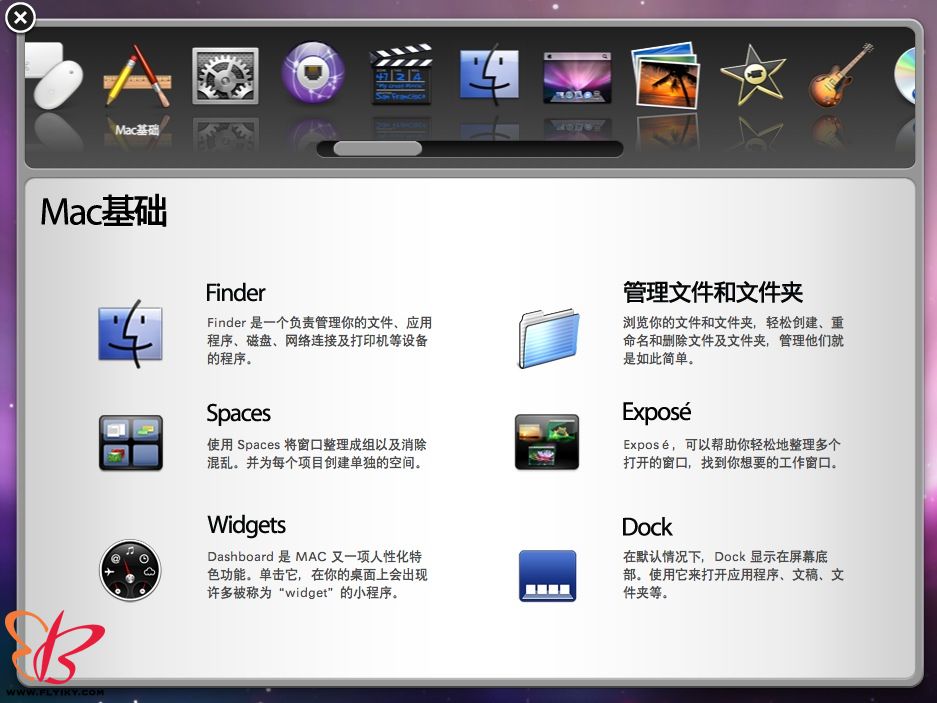Image resolution: width=937 pixels, height=703 pixels.
Task: Click the large Finder icon beside the Finder heading
Action: [130, 334]
